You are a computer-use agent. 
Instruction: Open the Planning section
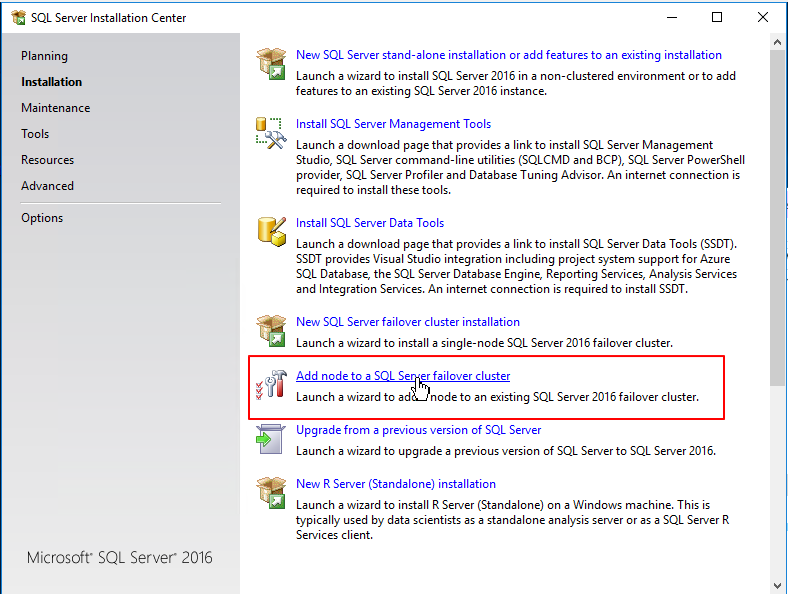[44, 56]
